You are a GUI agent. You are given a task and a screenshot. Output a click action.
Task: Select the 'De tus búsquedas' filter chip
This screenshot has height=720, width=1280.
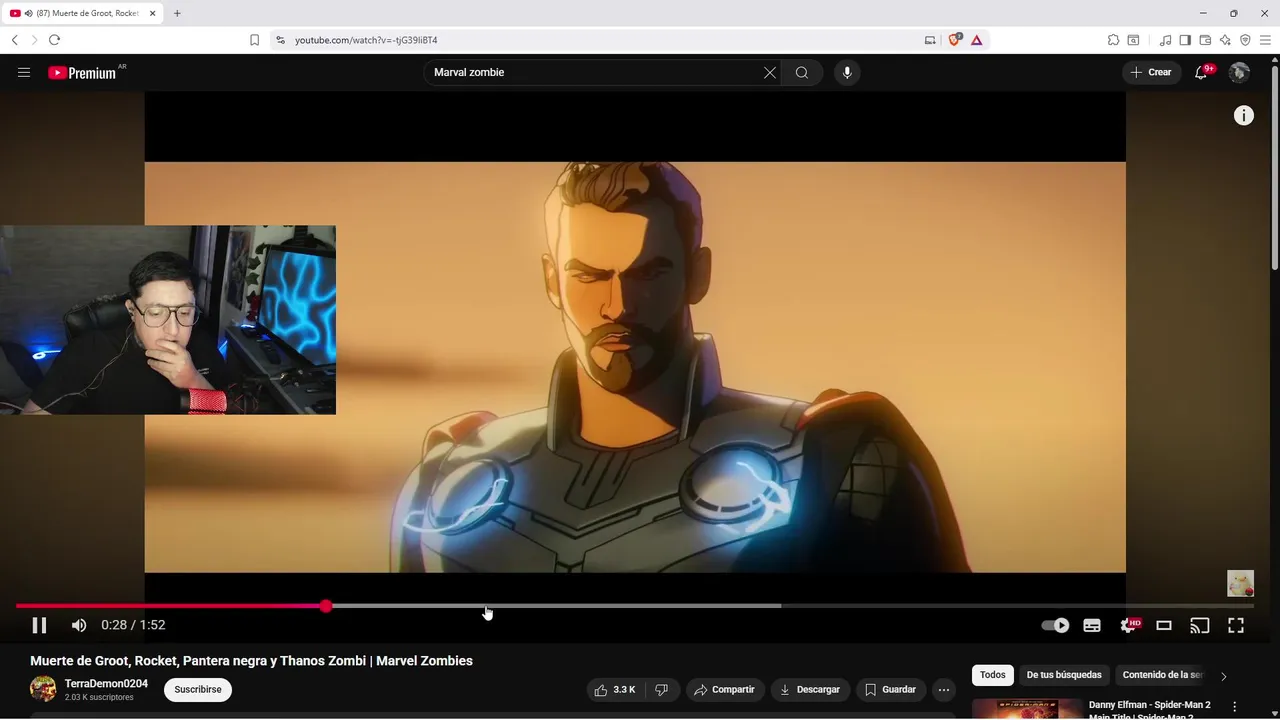click(1064, 675)
